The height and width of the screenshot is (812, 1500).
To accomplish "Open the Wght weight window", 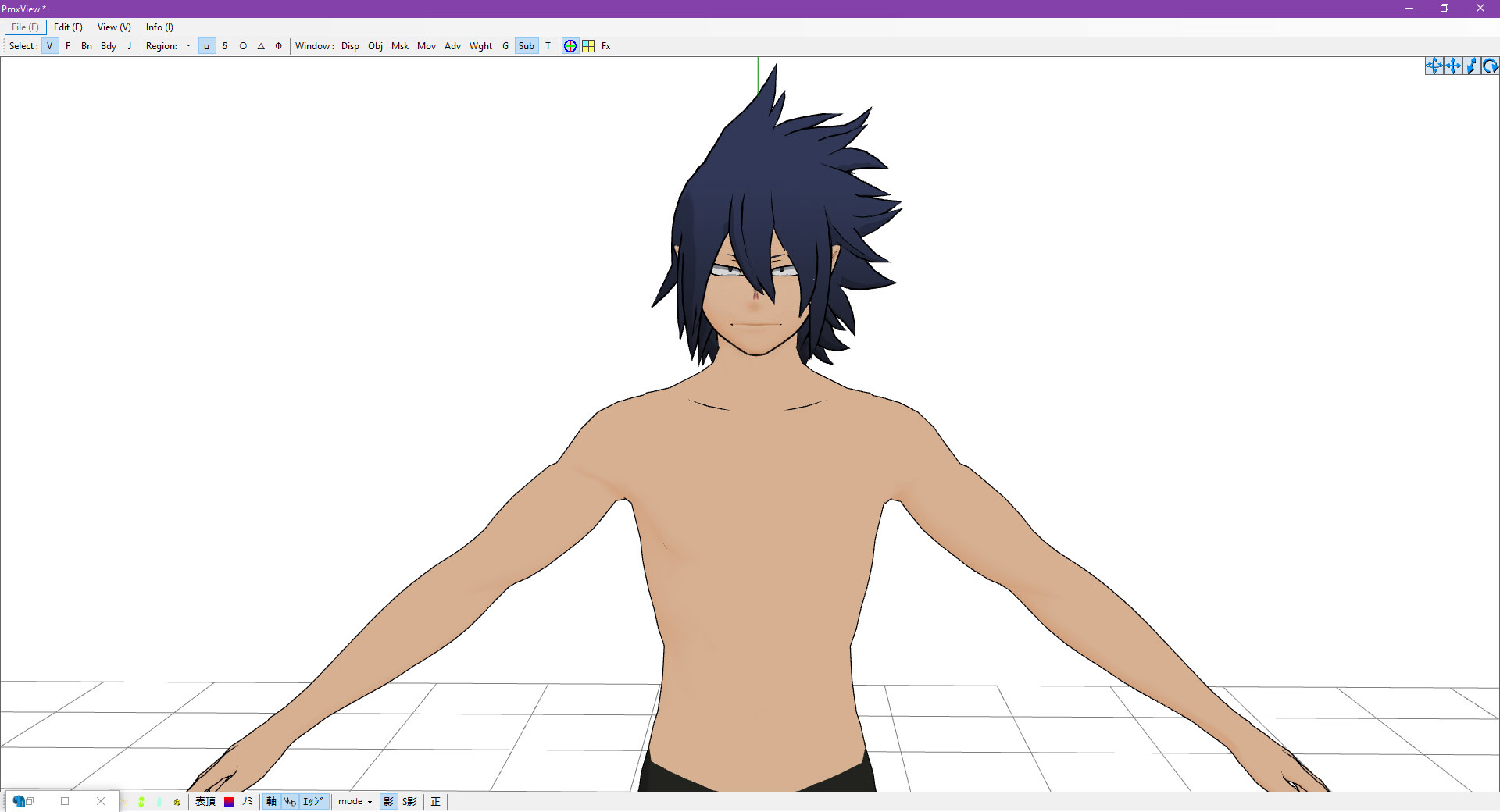I will (480, 46).
